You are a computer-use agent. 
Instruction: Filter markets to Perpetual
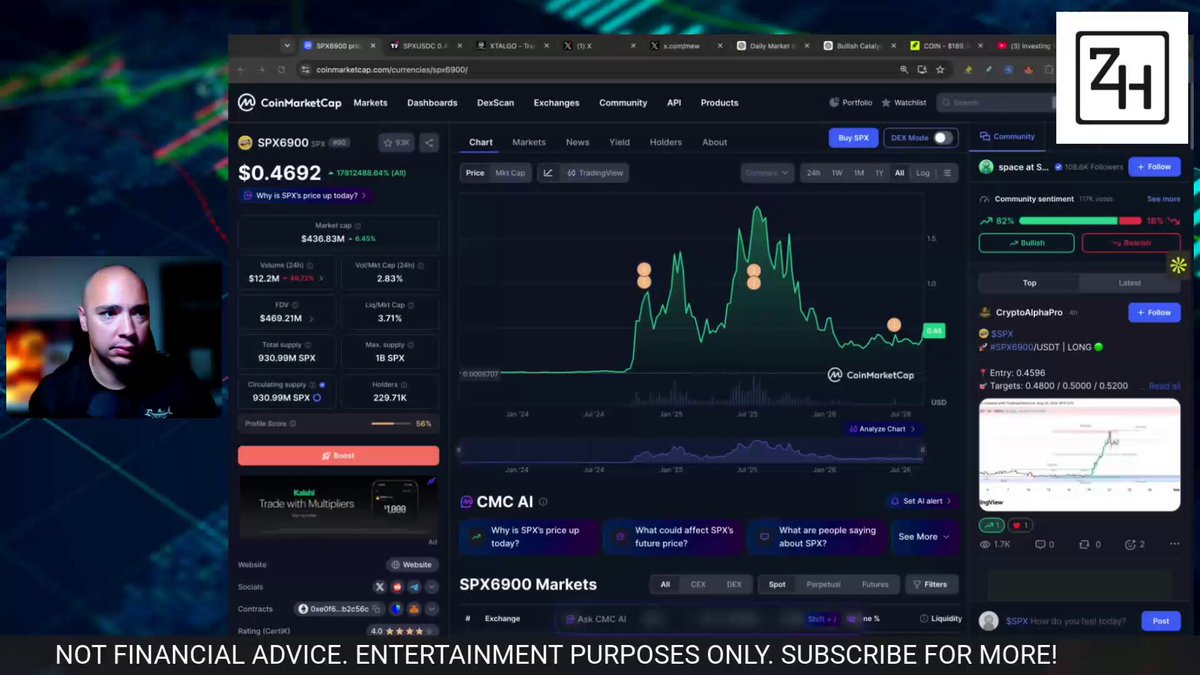click(x=823, y=584)
